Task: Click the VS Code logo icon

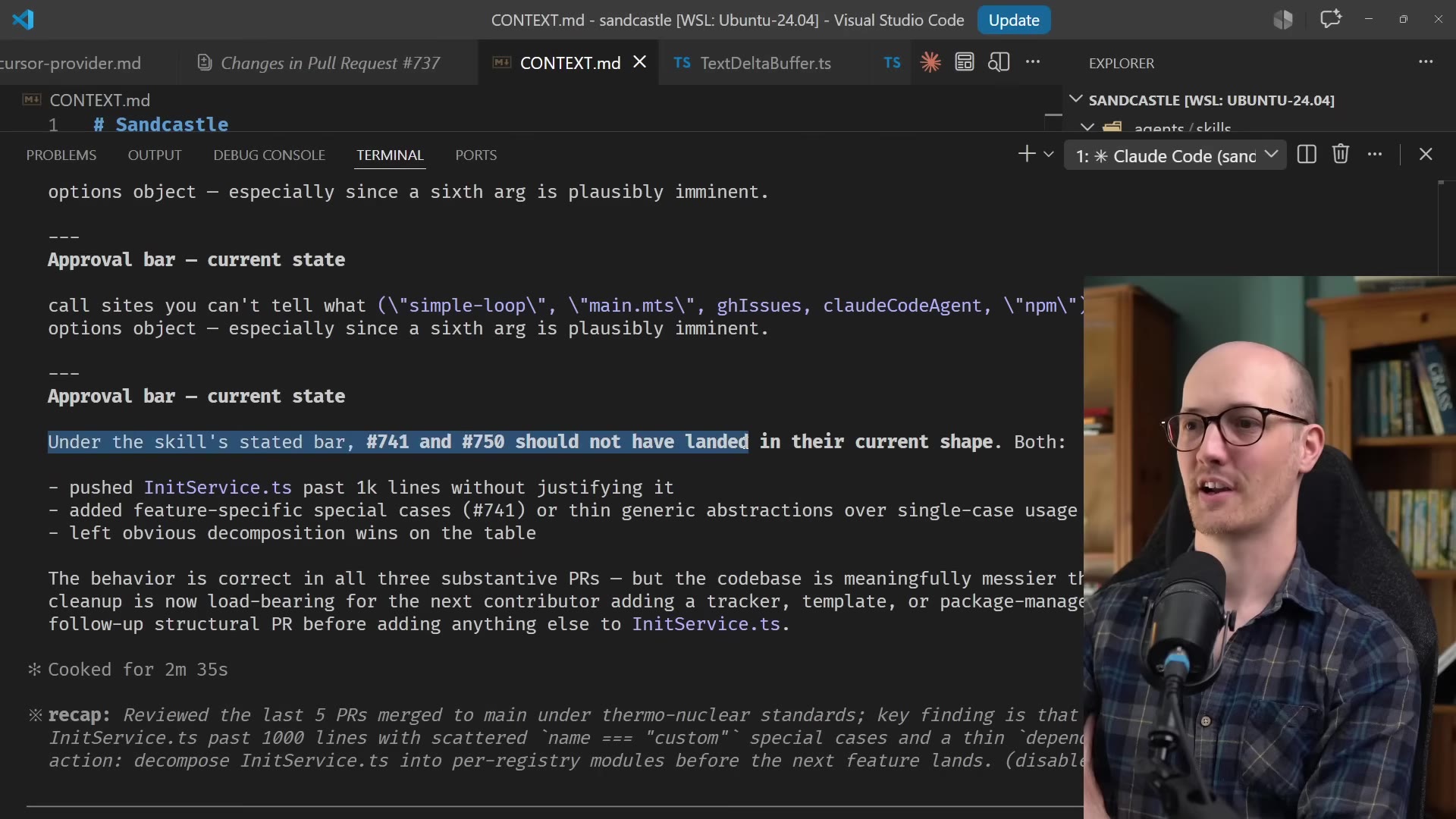Action: [x=23, y=20]
